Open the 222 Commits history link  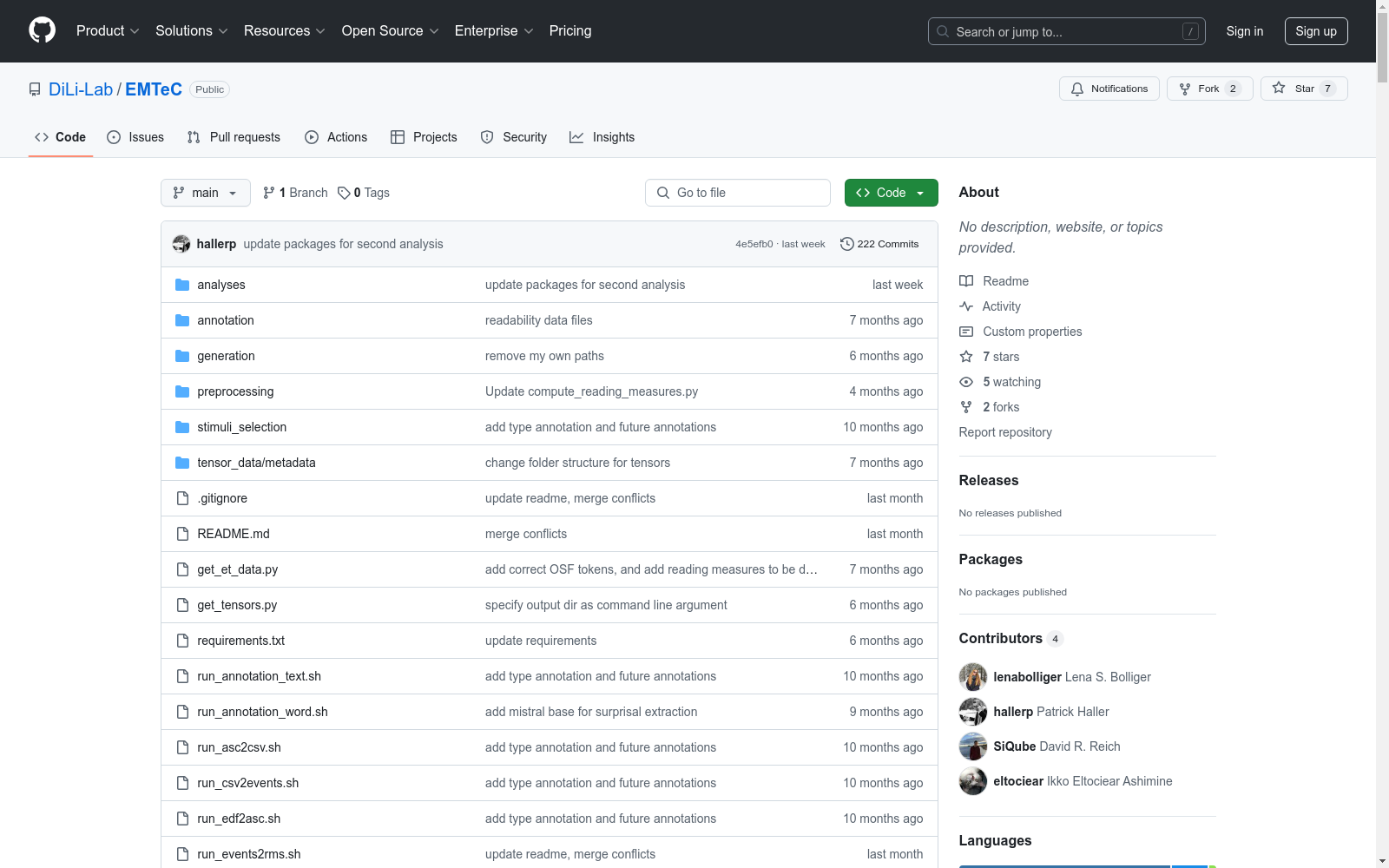879,244
